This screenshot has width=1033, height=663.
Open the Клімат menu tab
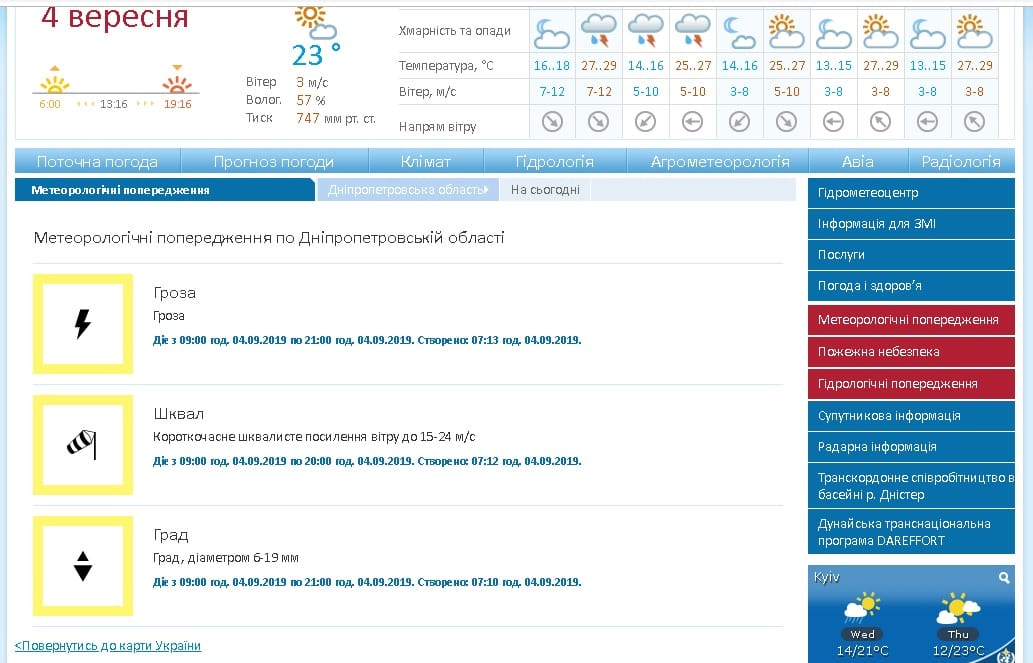click(426, 161)
